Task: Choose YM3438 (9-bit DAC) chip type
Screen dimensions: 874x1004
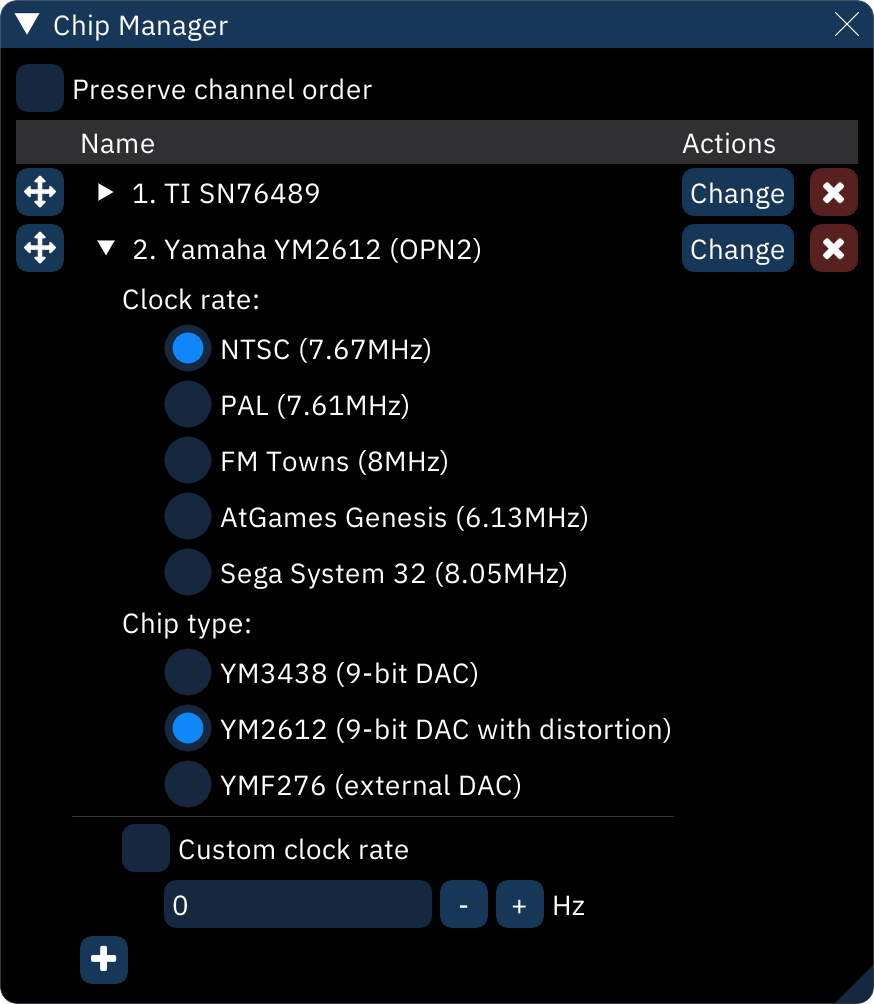Action: [187, 673]
